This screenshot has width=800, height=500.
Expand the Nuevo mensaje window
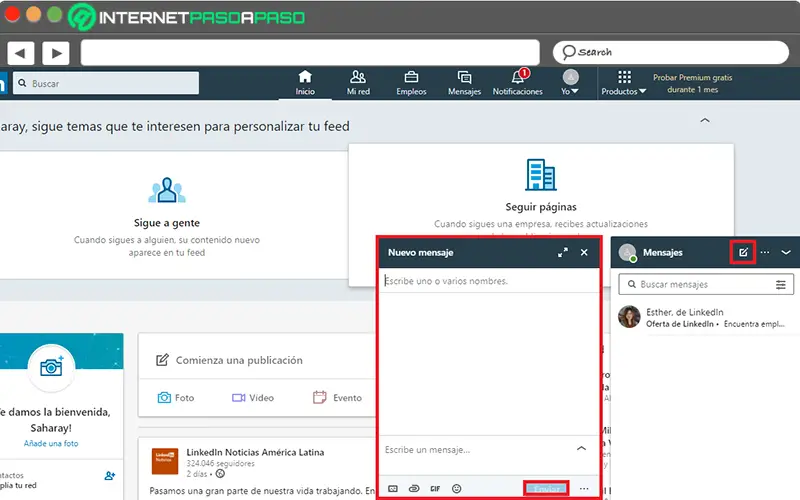click(563, 253)
